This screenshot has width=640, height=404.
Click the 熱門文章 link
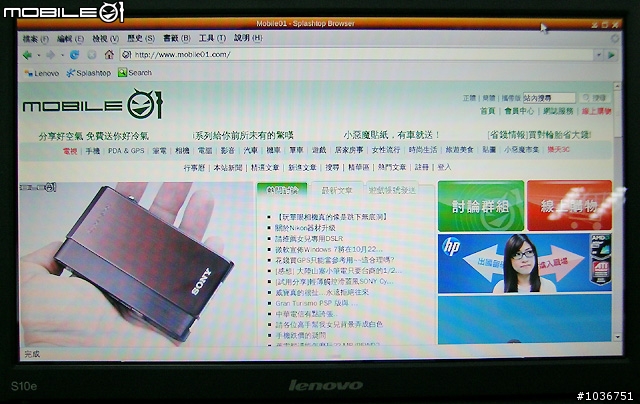click(x=392, y=167)
